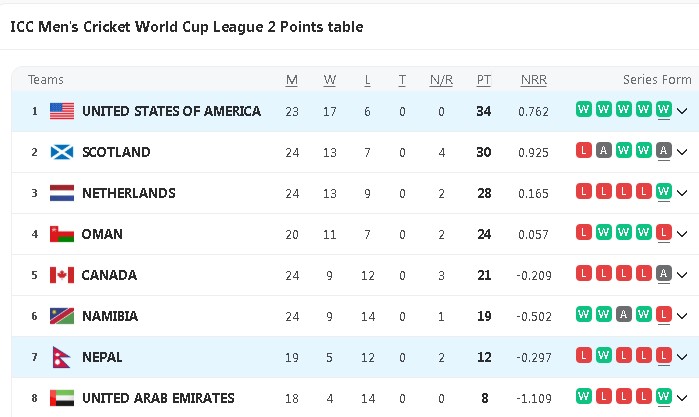The width and height of the screenshot is (699, 417).
Task: Select the NRR column header
Action: [x=533, y=80]
